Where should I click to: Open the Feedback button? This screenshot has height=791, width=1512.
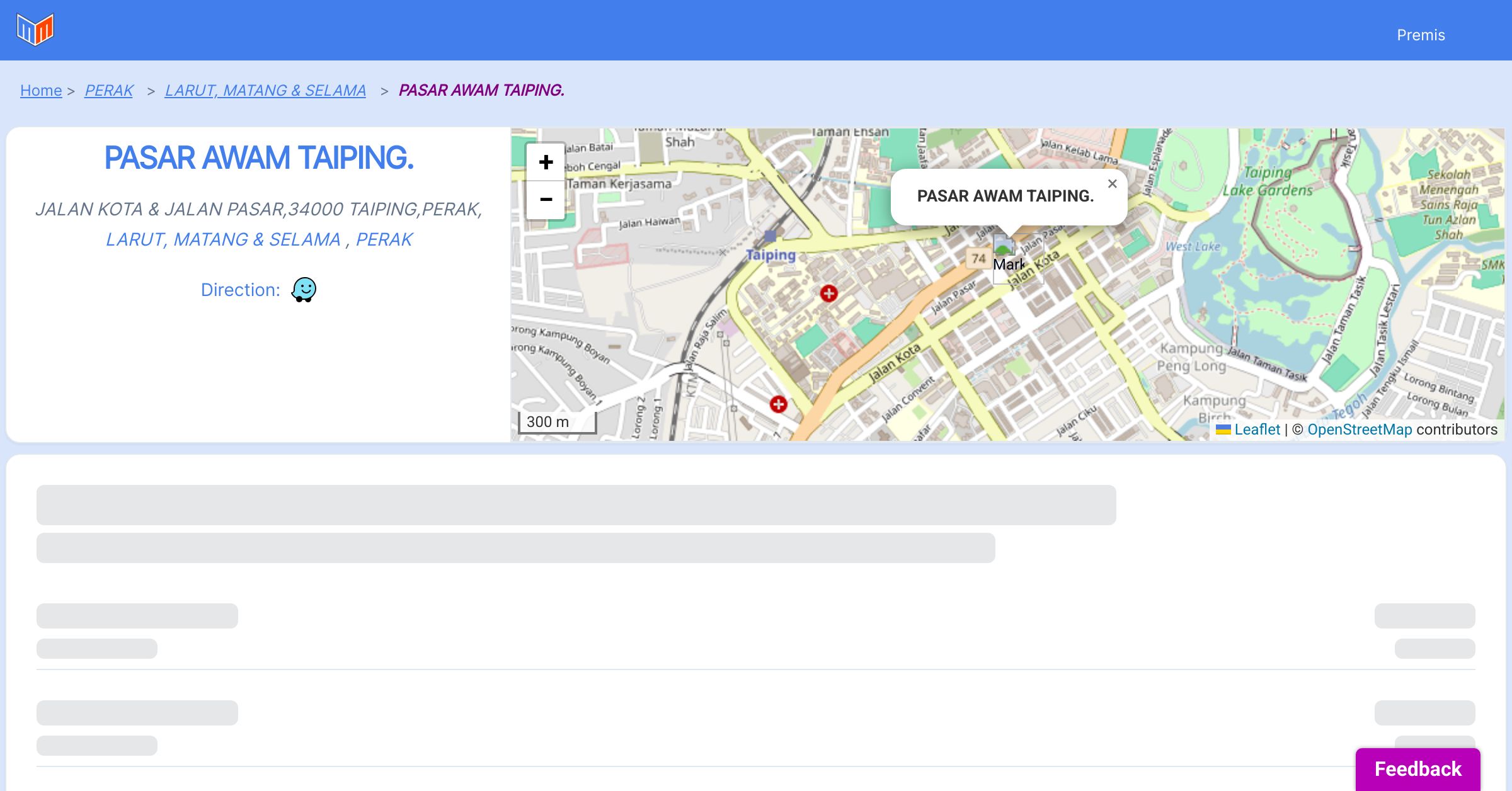coord(1417,769)
